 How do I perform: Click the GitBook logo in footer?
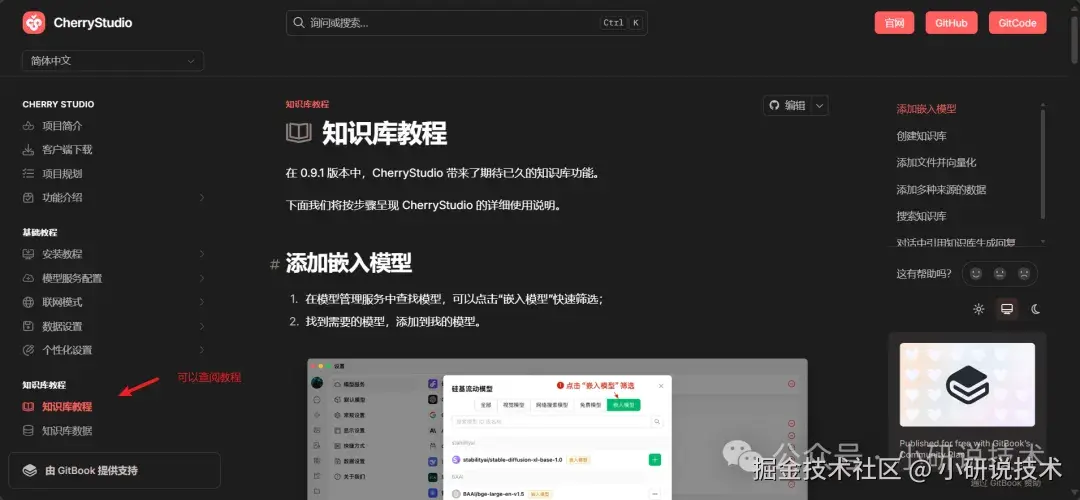coord(30,470)
